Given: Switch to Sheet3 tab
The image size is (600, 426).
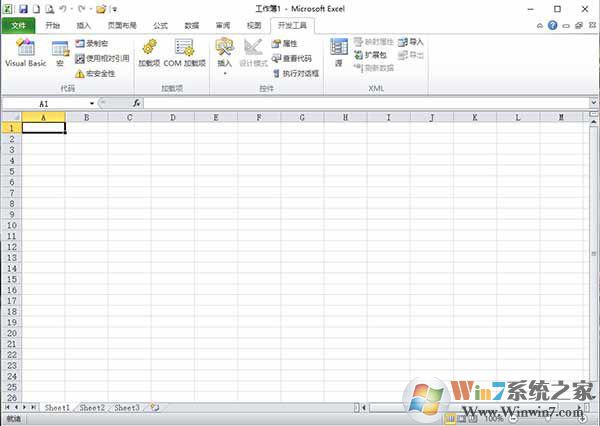Looking at the screenshot, I should (x=127, y=408).
